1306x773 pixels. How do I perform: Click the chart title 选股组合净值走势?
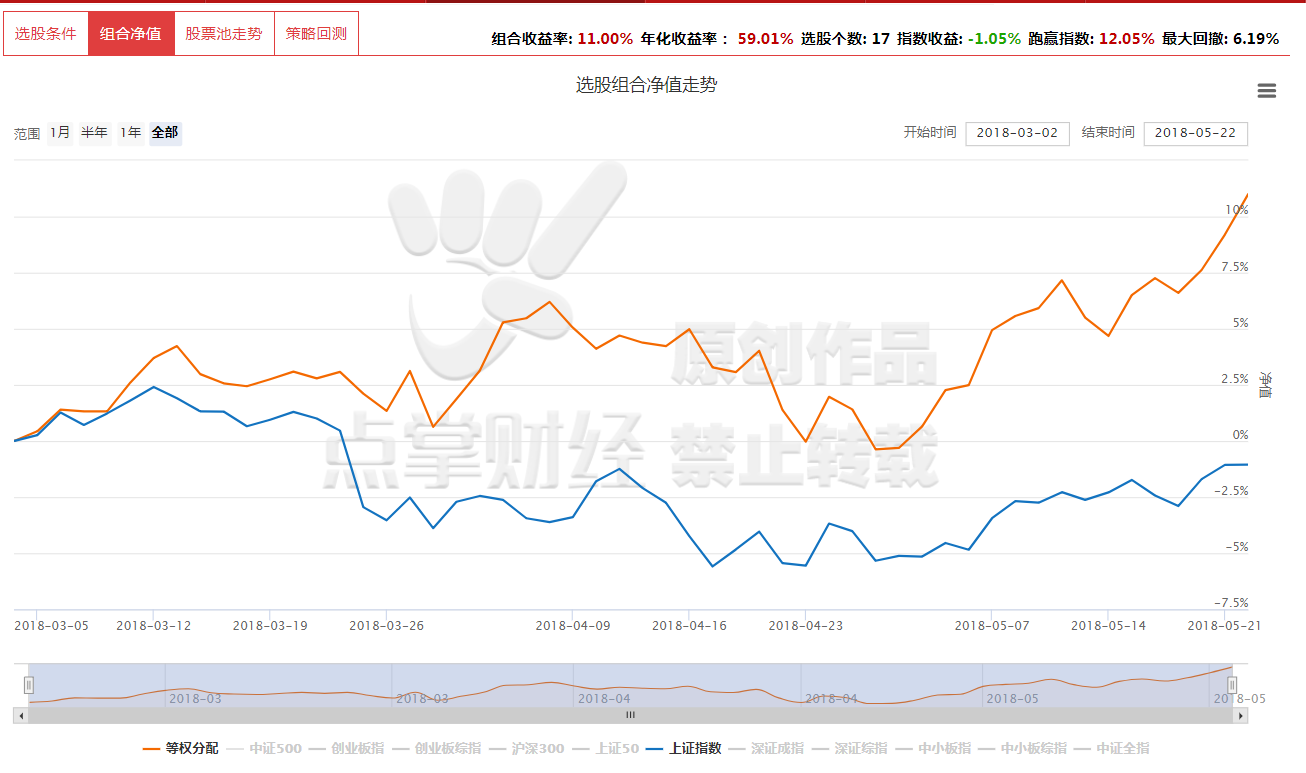pyautogui.click(x=646, y=85)
